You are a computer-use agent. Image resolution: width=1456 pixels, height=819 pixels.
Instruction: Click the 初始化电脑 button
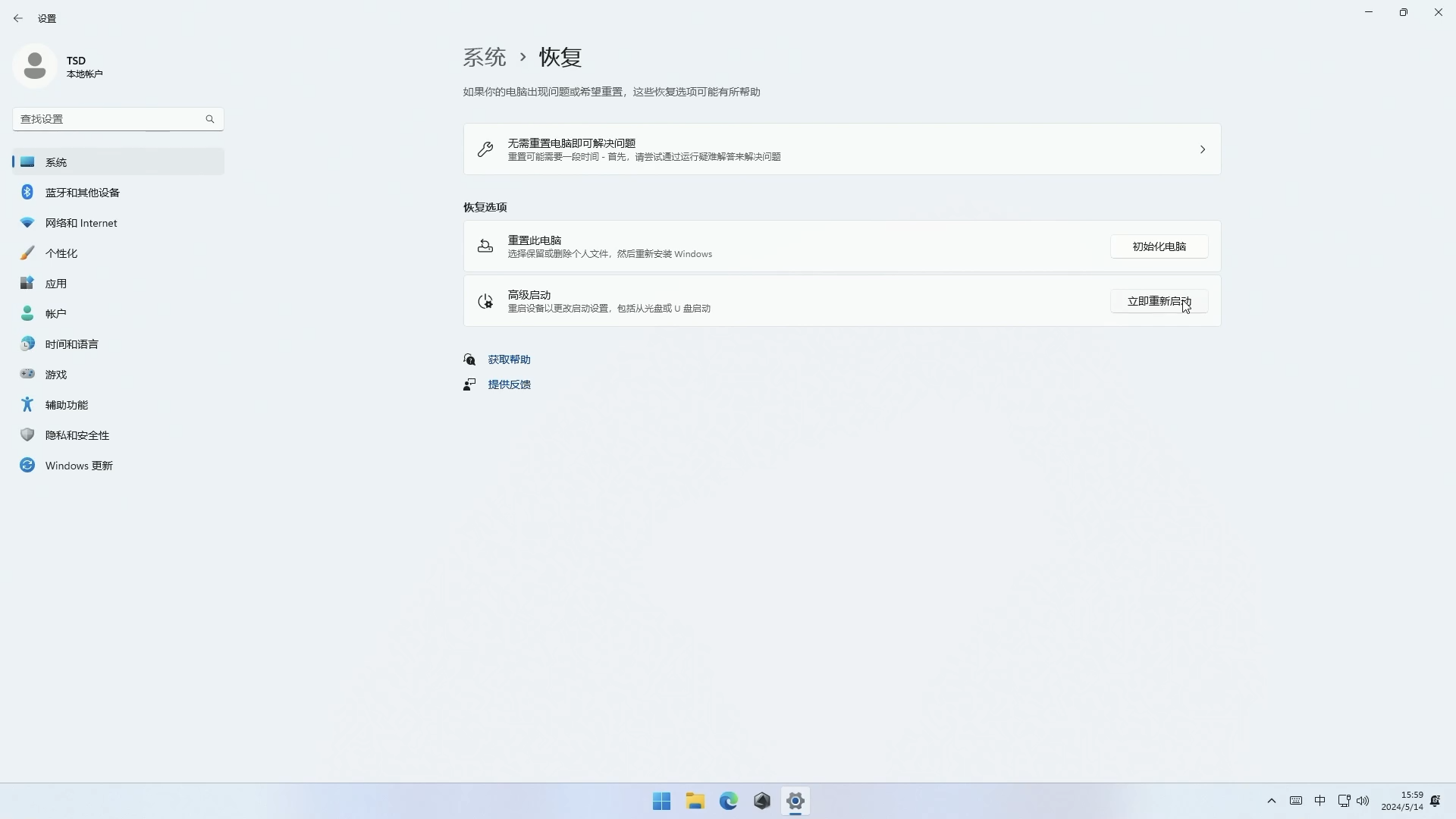tap(1159, 246)
